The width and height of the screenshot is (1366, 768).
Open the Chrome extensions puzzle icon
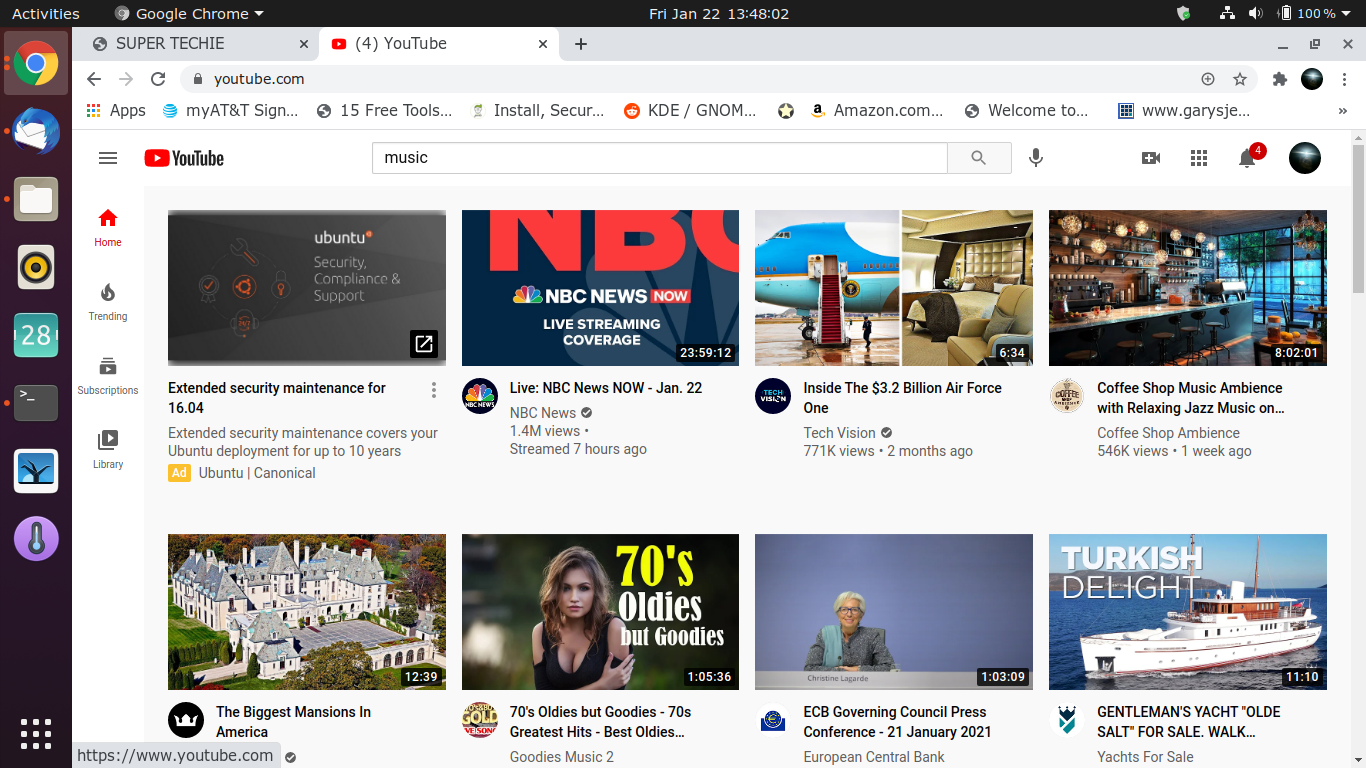(1279, 79)
